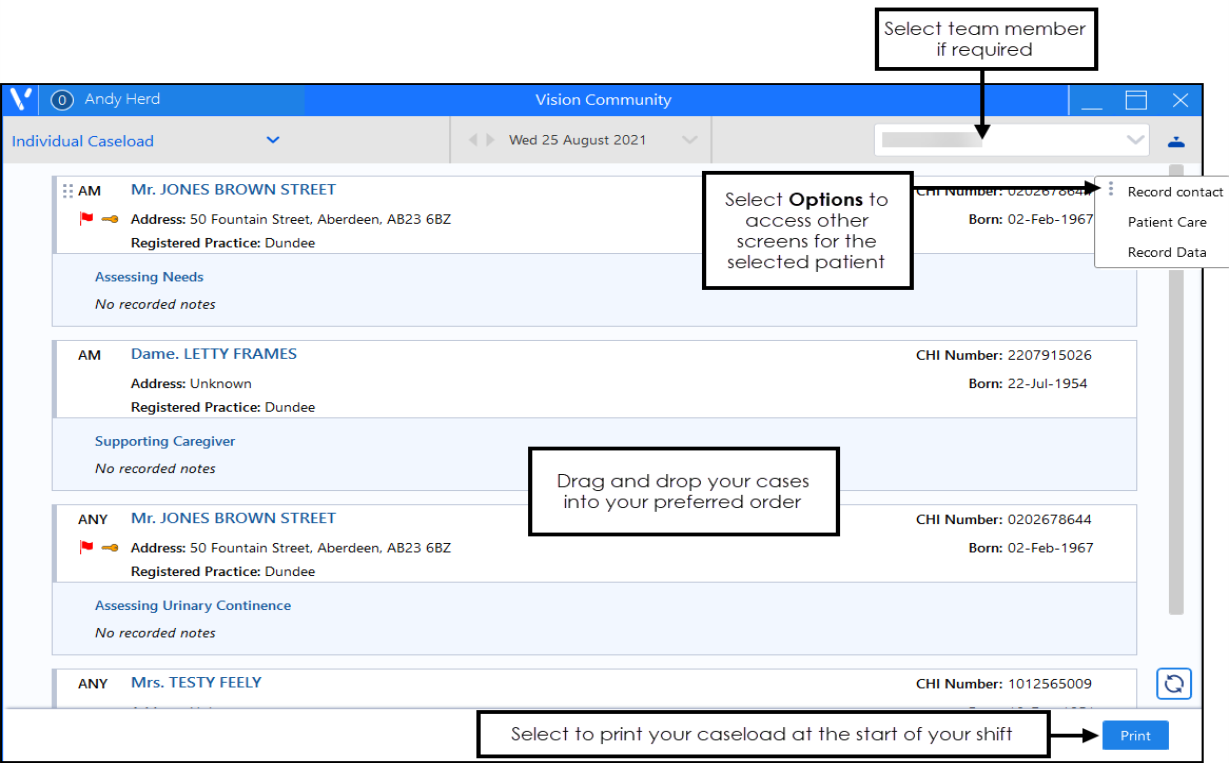Image resolution: width=1229 pixels, height=763 pixels.
Task: Click No recorded notes under Assessing Needs
Action: pyautogui.click(x=155, y=304)
